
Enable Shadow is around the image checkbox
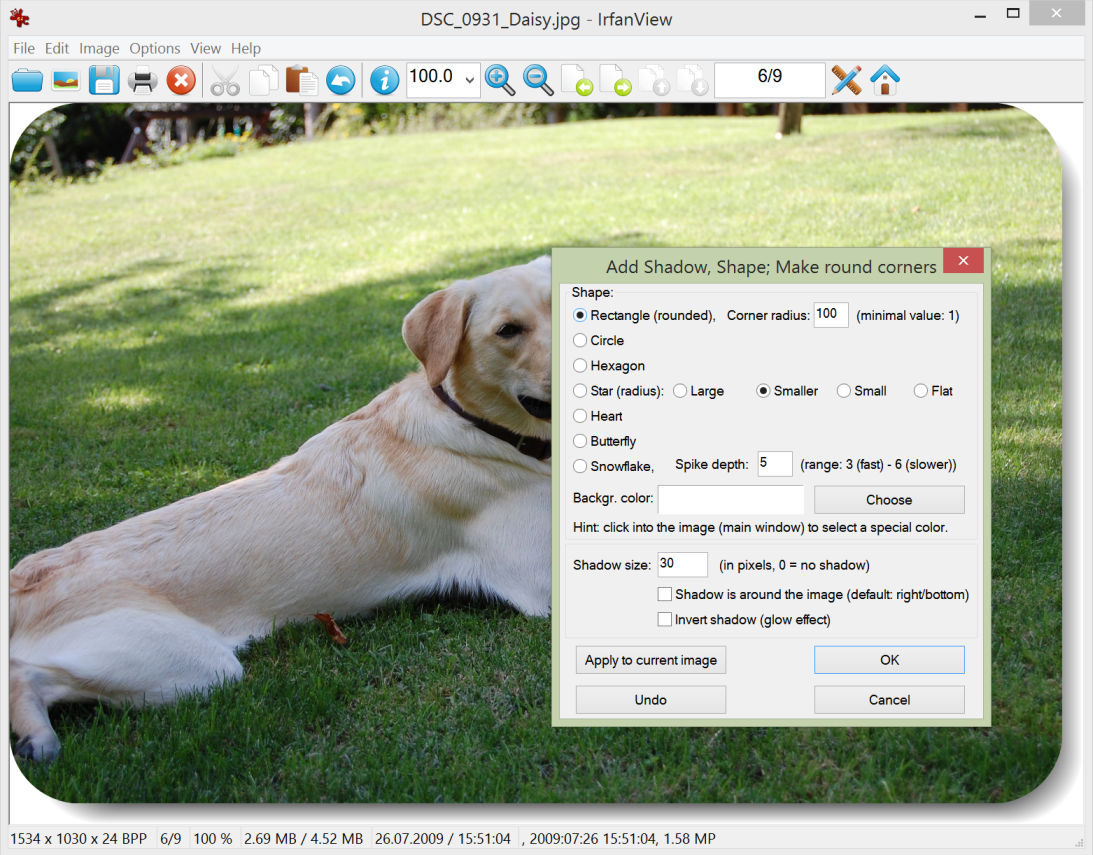[x=665, y=595]
